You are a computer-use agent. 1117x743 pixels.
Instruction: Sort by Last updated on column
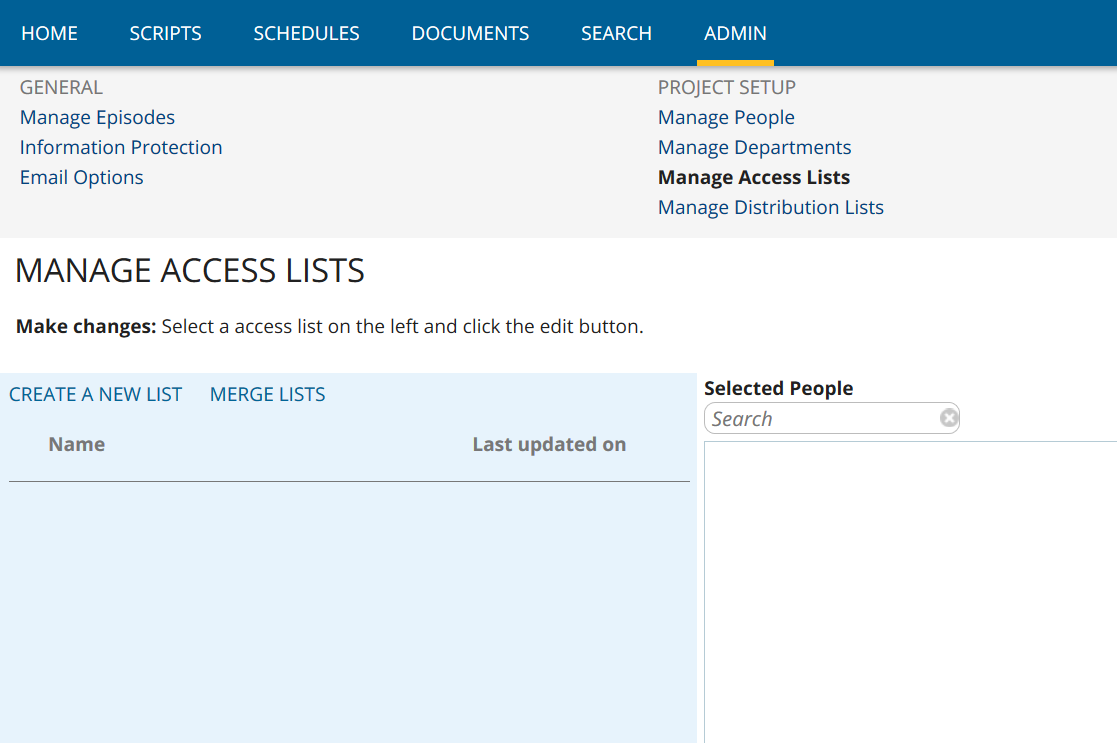[549, 444]
